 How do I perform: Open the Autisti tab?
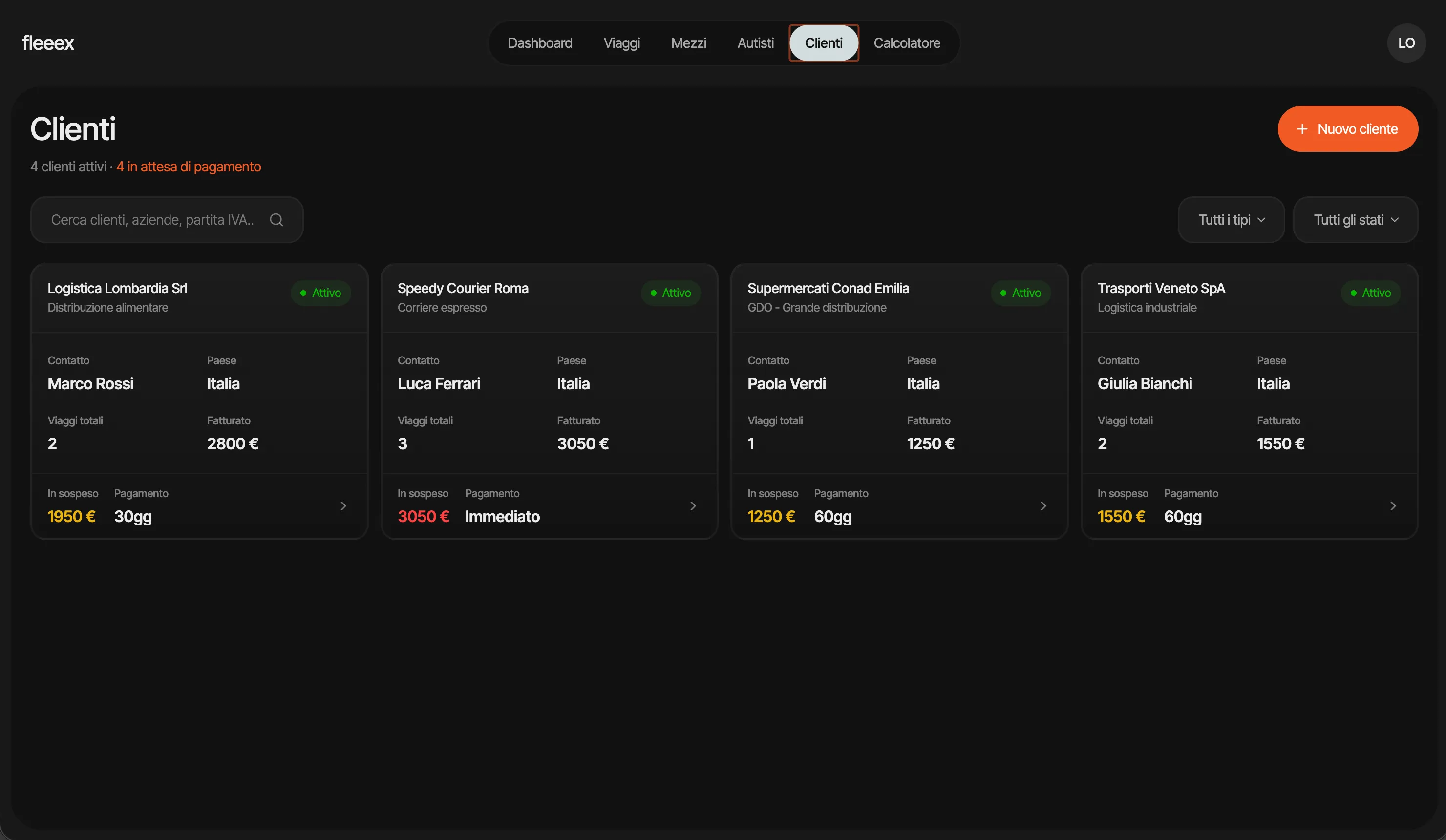point(755,43)
